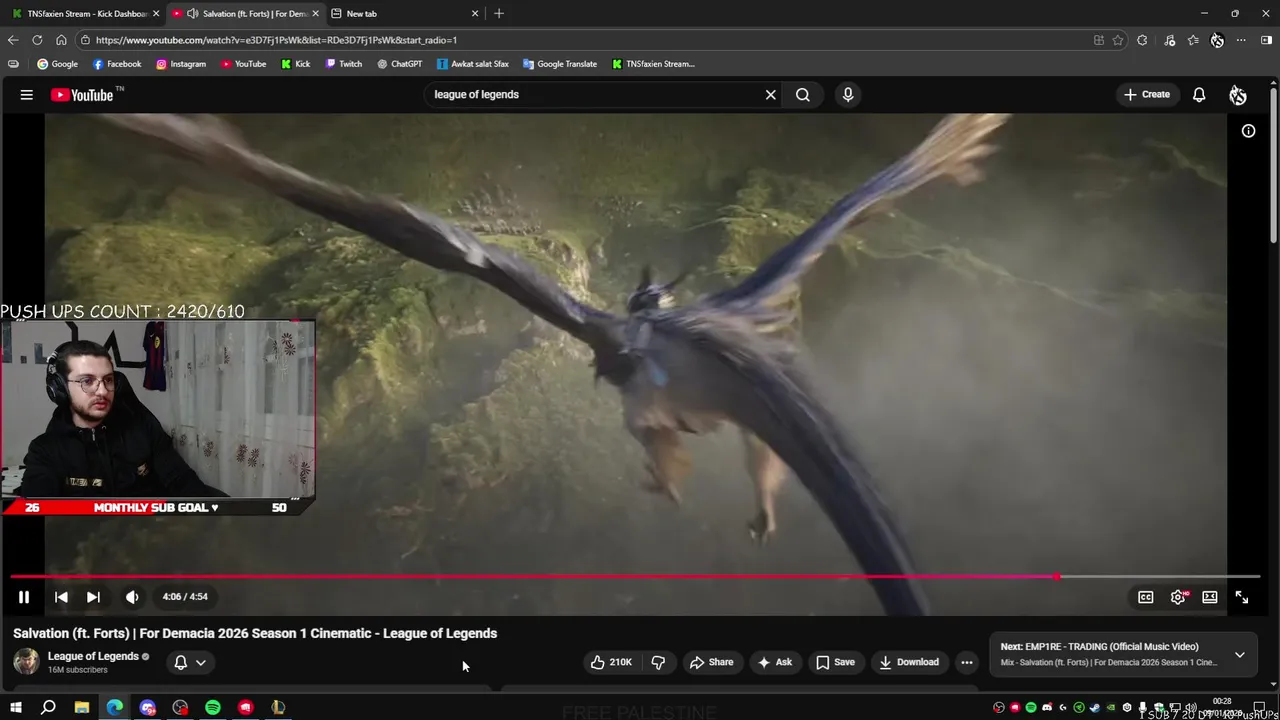Toggle theater mode on the player
The width and height of the screenshot is (1280, 720).
1210,597
